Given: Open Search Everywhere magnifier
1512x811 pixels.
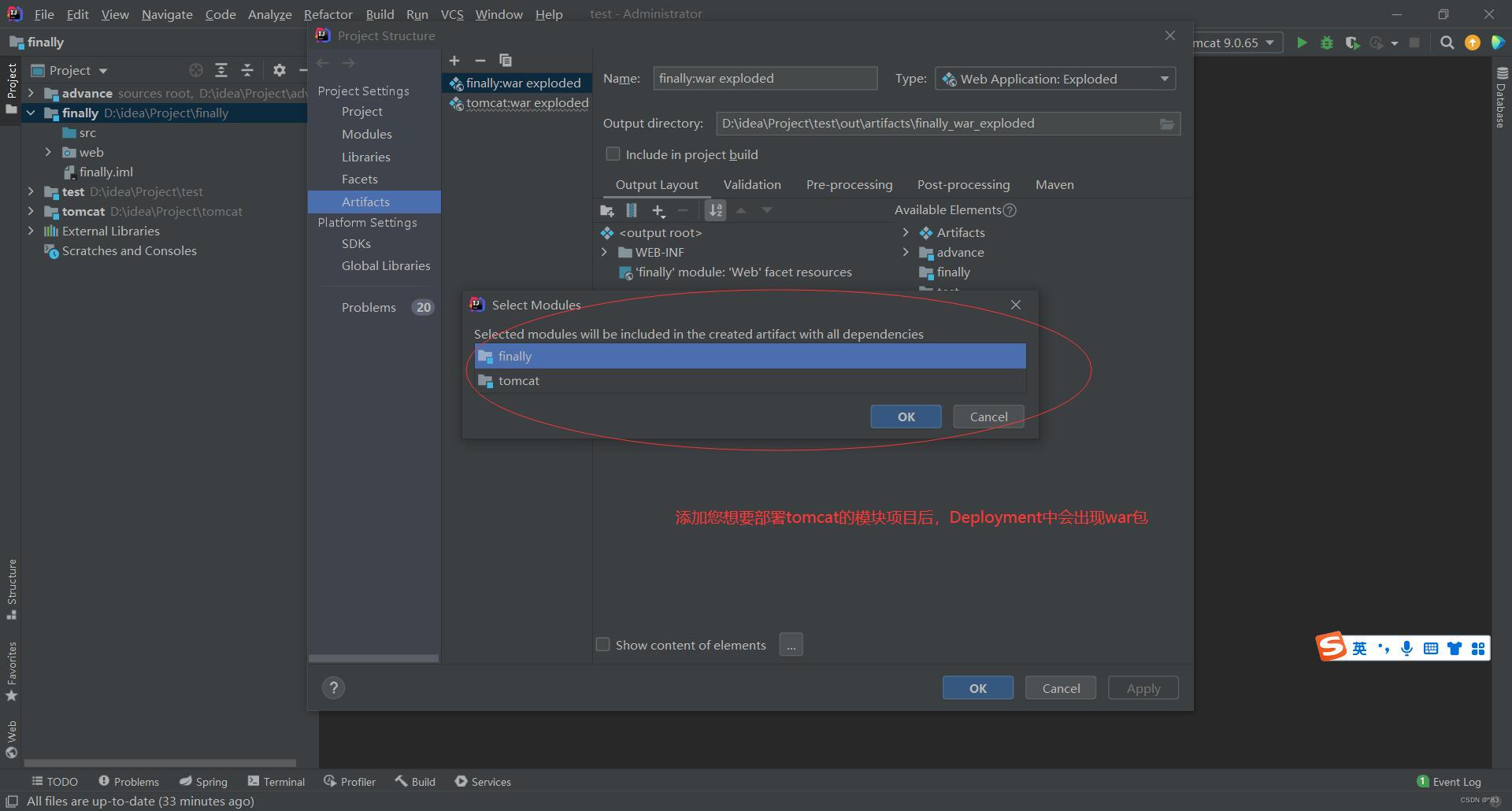Looking at the screenshot, I should pyautogui.click(x=1447, y=43).
